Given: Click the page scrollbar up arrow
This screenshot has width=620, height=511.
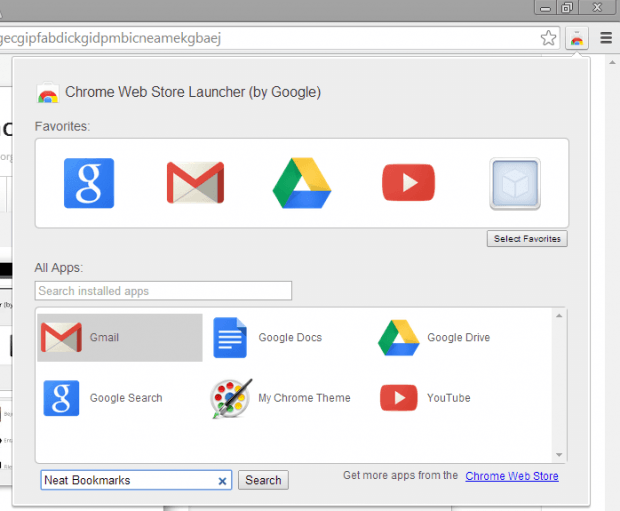Looking at the screenshot, I should (x=612, y=62).
